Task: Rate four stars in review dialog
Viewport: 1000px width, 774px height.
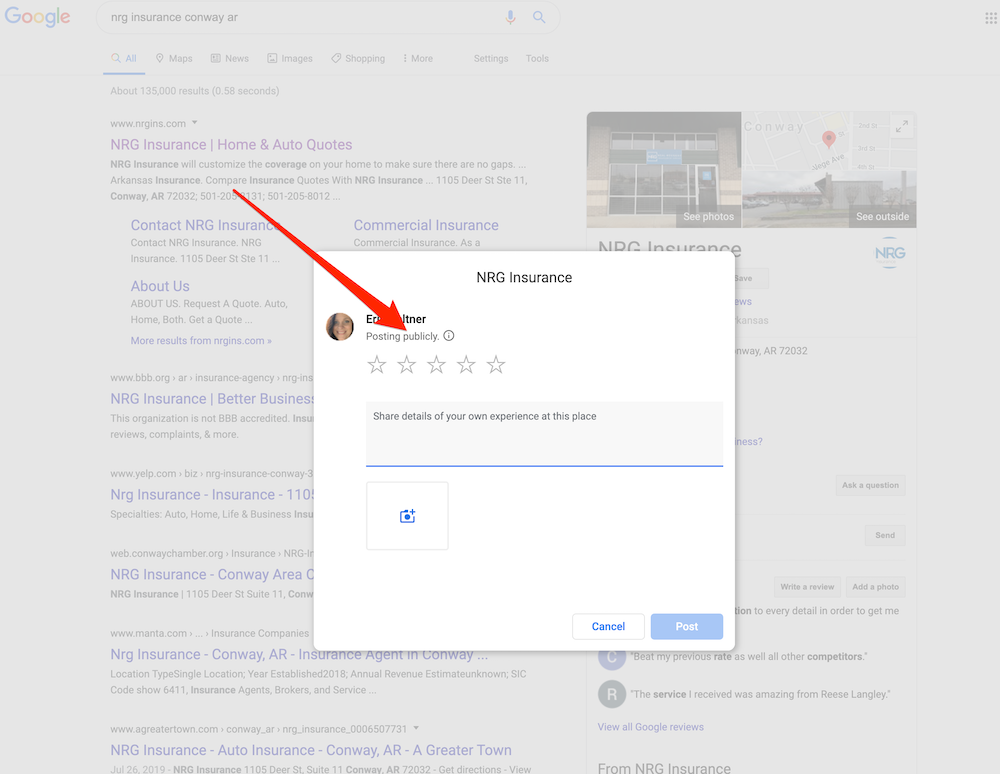Action: pyautogui.click(x=466, y=365)
